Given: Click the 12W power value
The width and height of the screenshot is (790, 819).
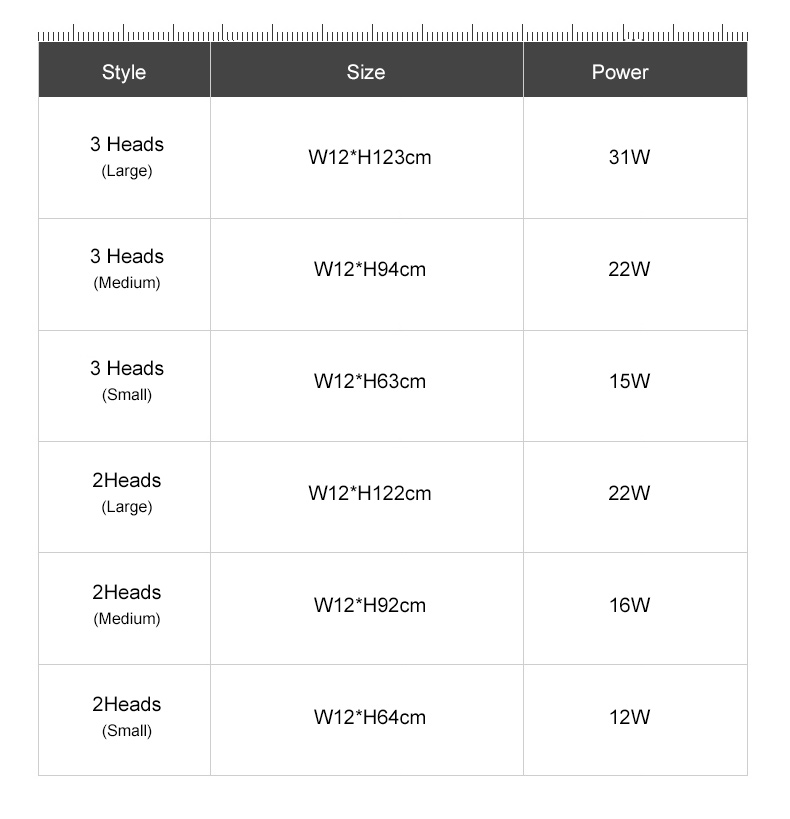Looking at the screenshot, I should coord(629,717).
